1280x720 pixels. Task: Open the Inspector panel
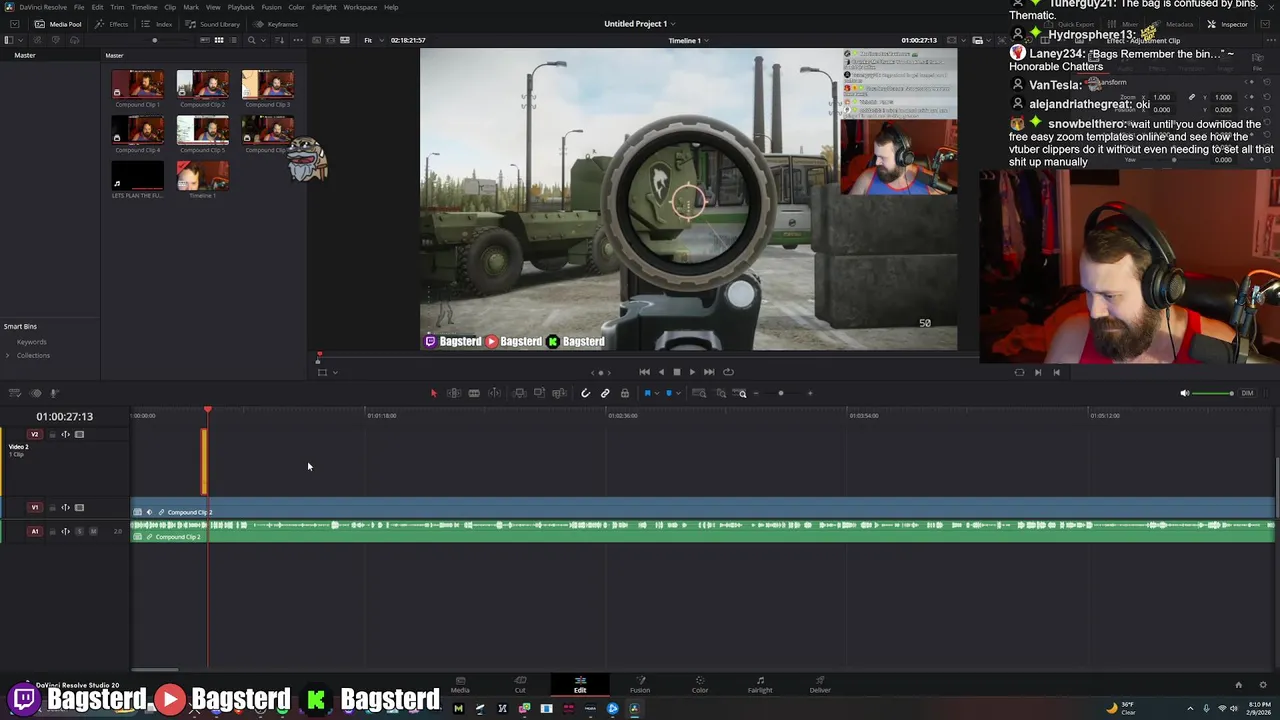click(1228, 24)
